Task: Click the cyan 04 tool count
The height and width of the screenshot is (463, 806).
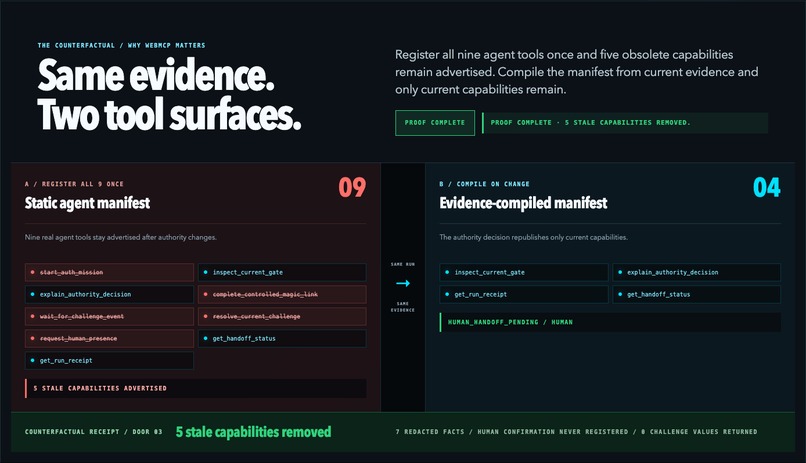Action: (x=767, y=188)
